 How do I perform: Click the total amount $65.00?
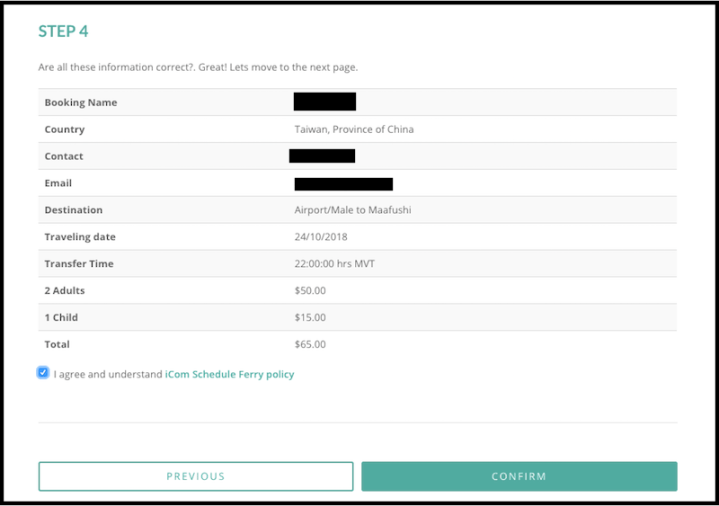pos(310,345)
